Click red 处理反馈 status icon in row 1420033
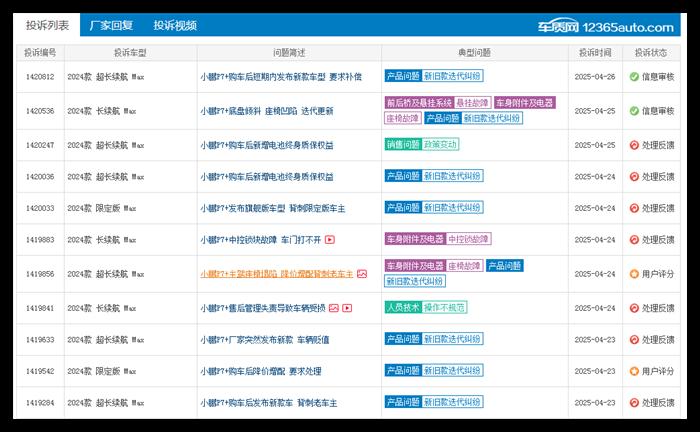The width and height of the screenshot is (700, 432). [634, 208]
